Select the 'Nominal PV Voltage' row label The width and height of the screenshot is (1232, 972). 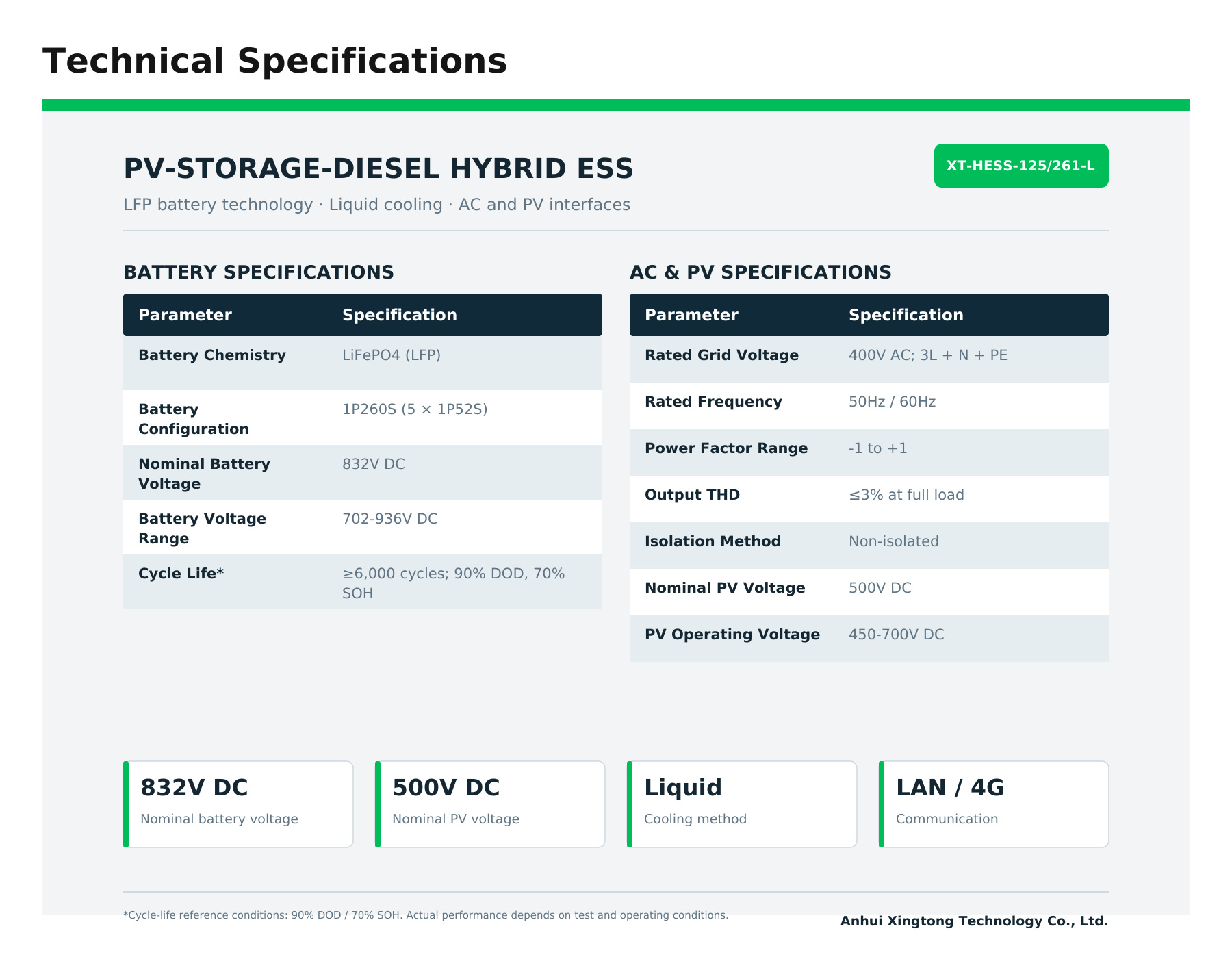pyautogui.click(x=725, y=588)
